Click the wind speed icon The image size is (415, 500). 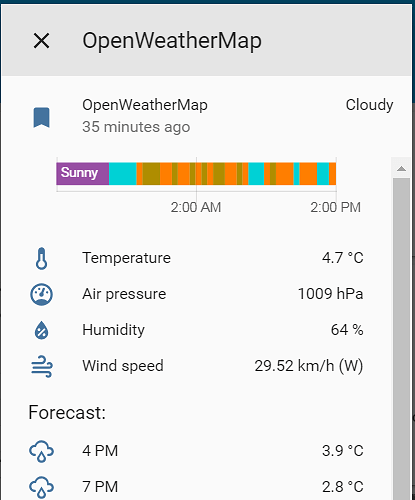(42, 366)
